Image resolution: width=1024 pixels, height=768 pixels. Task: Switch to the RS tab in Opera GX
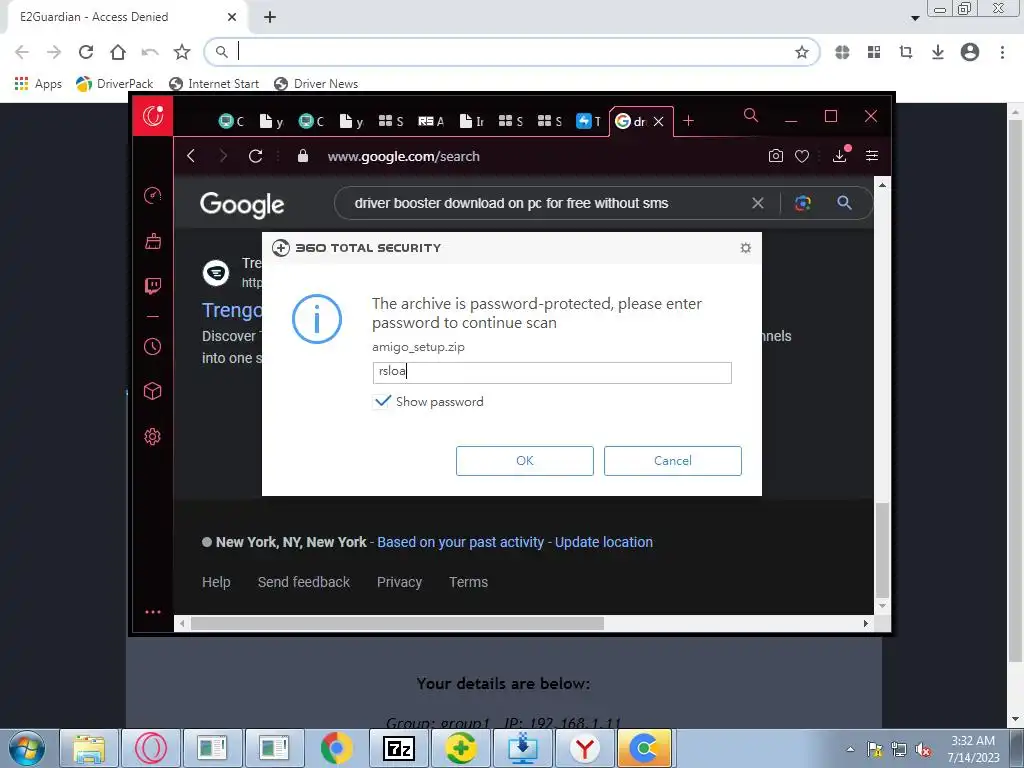[x=431, y=121]
